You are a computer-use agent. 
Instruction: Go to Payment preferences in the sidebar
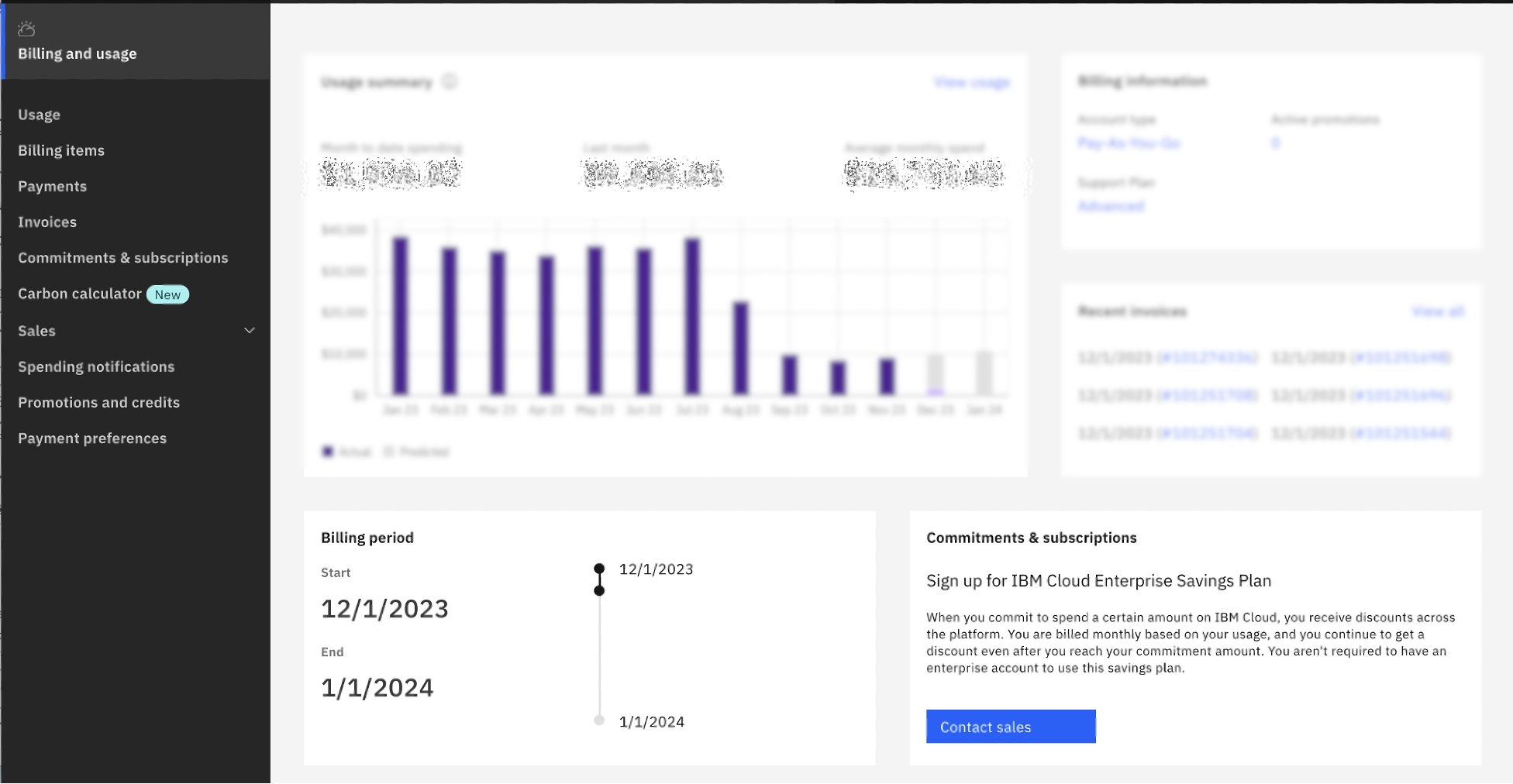click(x=92, y=438)
